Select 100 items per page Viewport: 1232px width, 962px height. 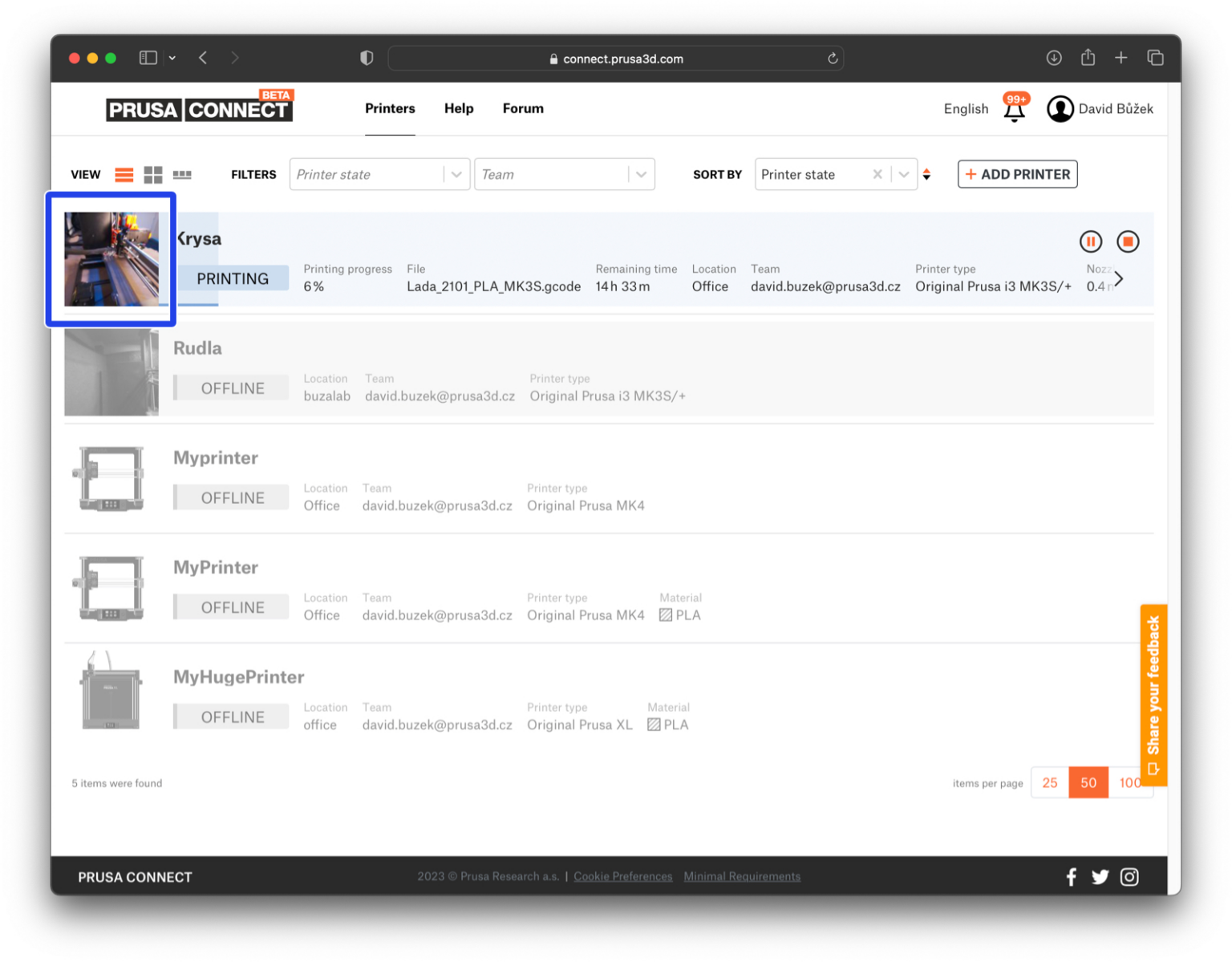pyautogui.click(x=1130, y=782)
